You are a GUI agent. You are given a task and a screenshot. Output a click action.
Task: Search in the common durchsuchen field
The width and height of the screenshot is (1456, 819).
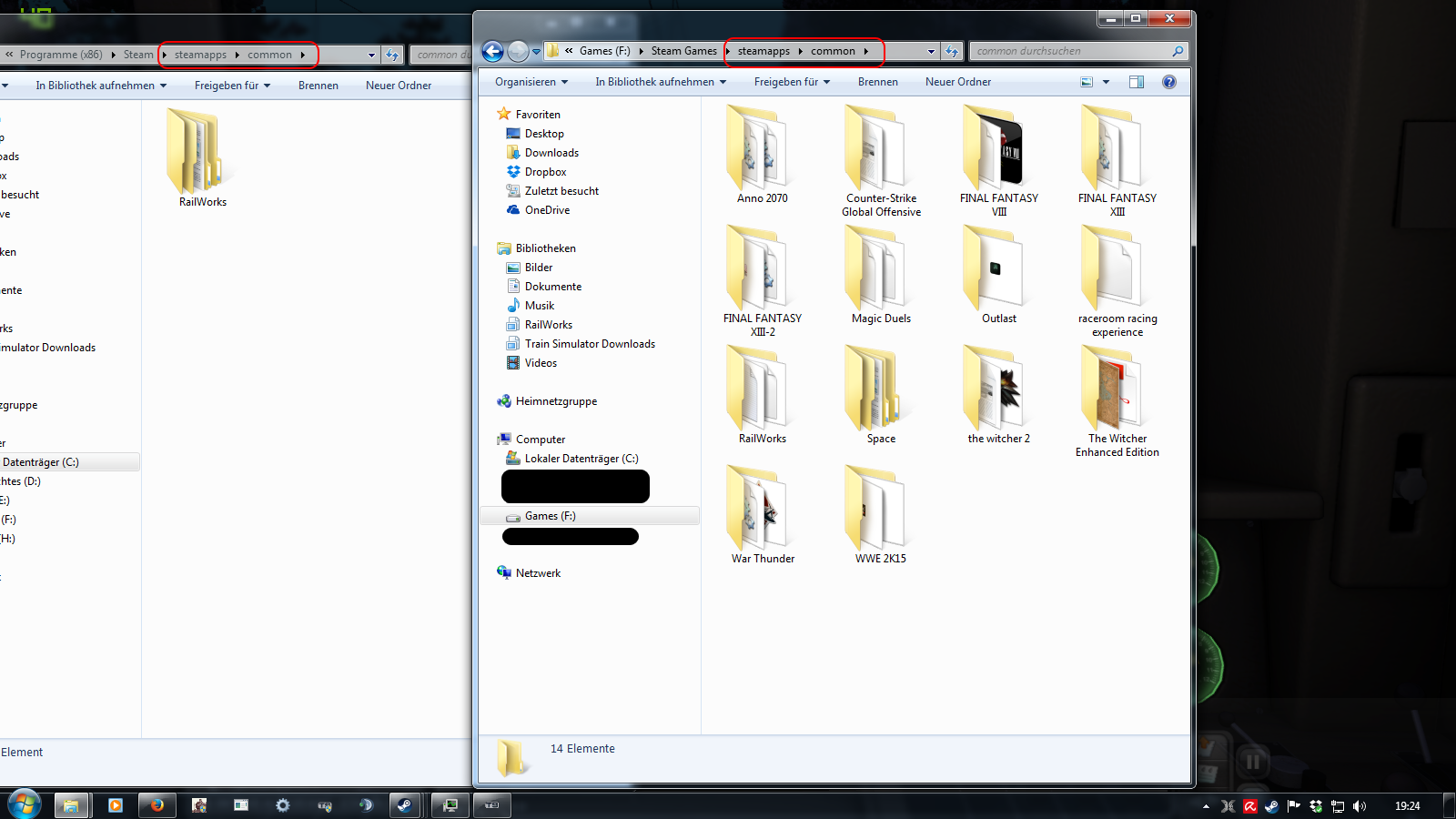point(1079,51)
